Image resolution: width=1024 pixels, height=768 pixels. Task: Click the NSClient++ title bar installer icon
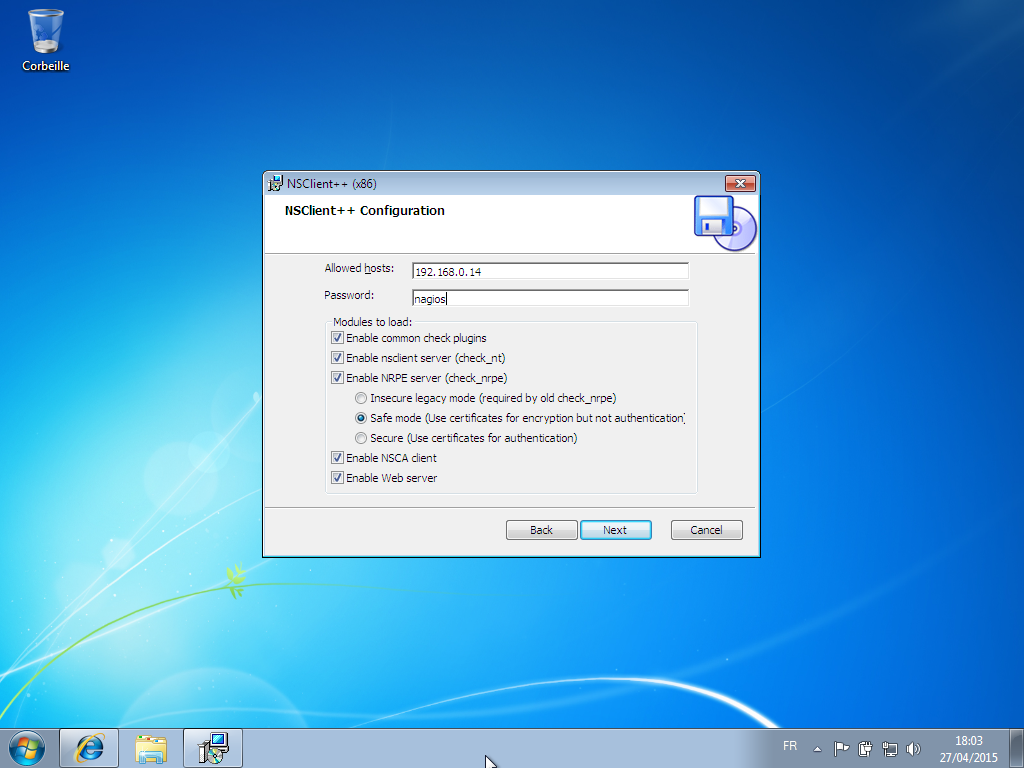(x=276, y=184)
